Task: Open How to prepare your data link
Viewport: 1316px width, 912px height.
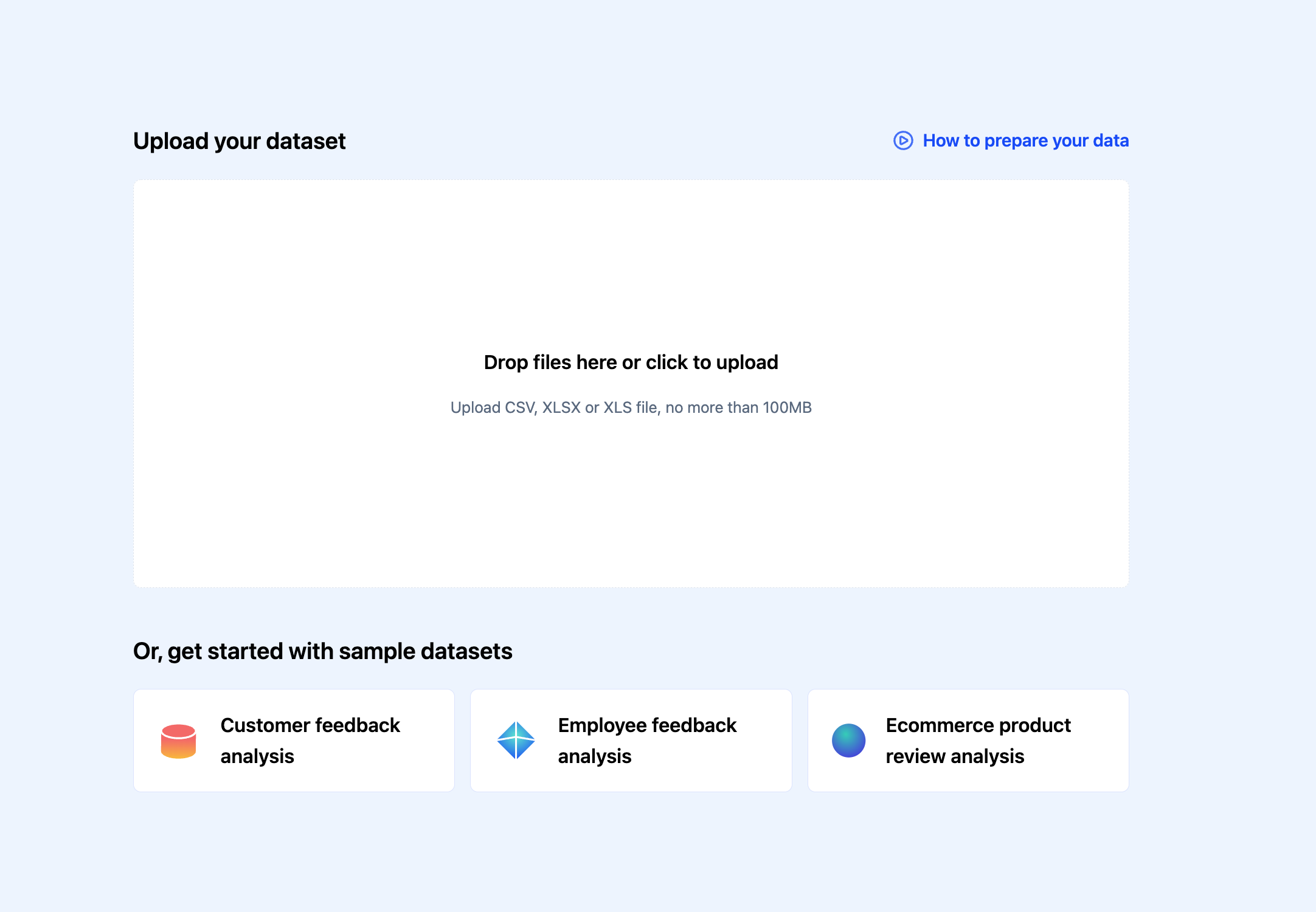Action: tap(1025, 140)
